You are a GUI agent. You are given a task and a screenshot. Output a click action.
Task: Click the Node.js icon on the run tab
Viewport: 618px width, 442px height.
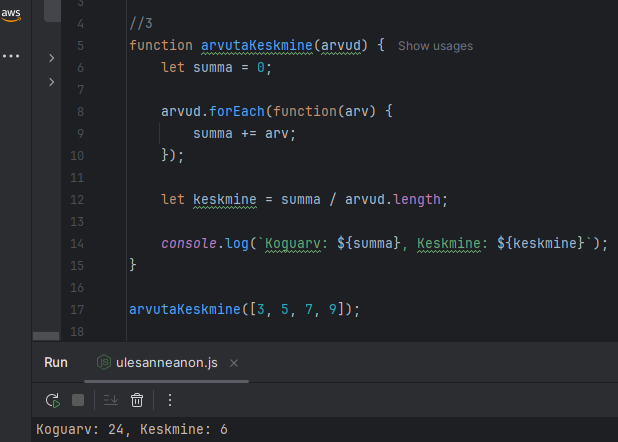click(x=104, y=362)
